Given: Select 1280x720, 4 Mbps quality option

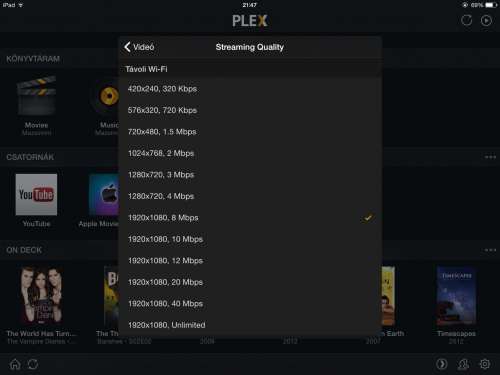Looking at the screenshot, I should [250, 196].
